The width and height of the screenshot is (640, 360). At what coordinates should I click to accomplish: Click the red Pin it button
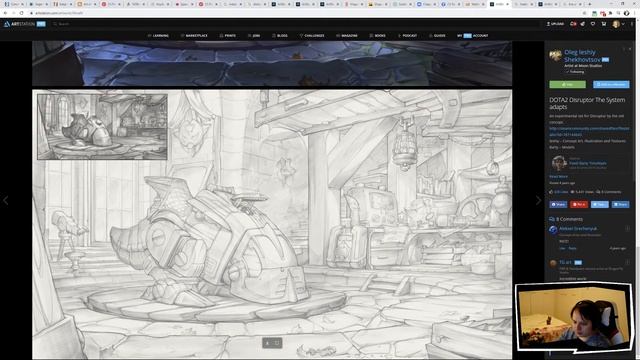click(x=579, y=204)
